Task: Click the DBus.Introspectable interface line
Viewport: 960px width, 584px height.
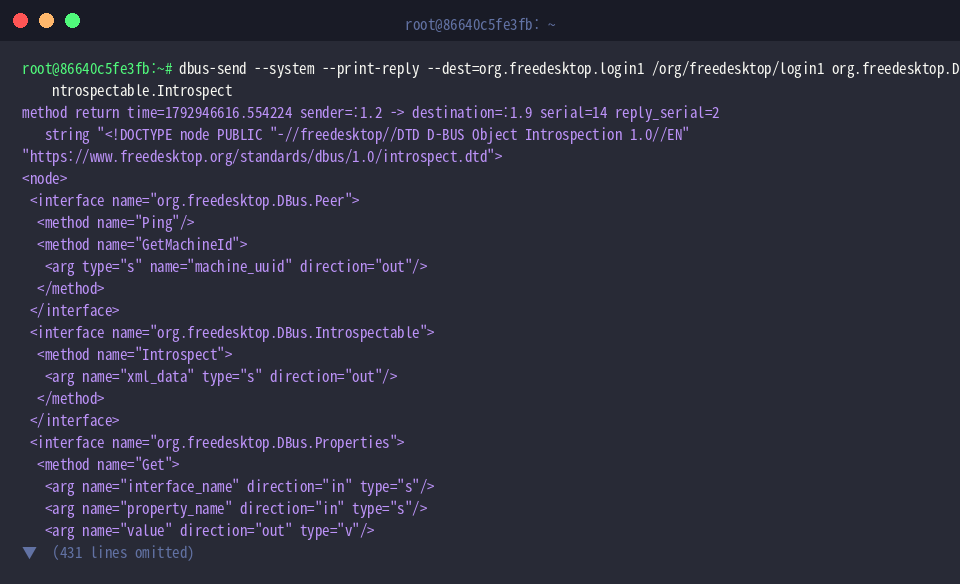Action: coord(232,333)
